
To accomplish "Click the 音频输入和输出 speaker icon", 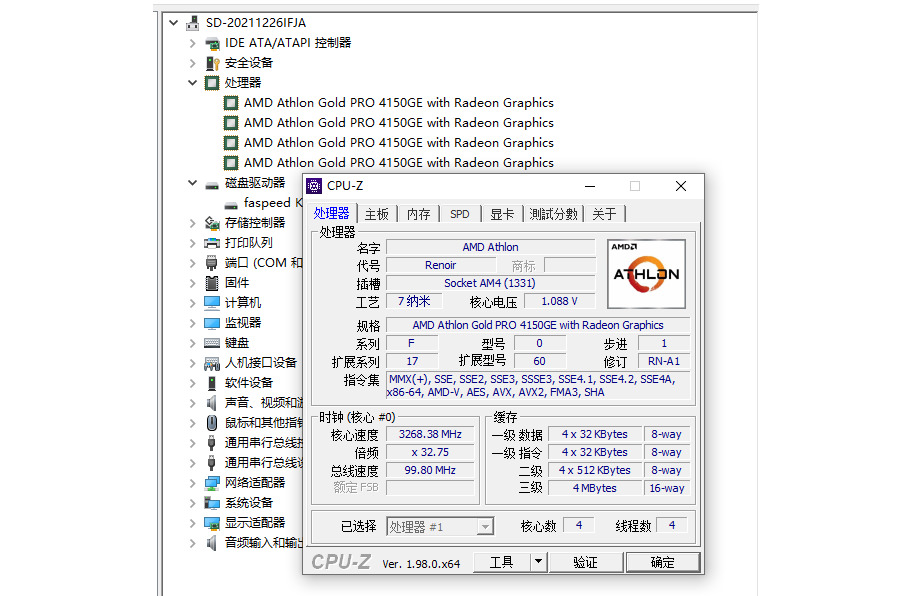I will pos(212,543).
